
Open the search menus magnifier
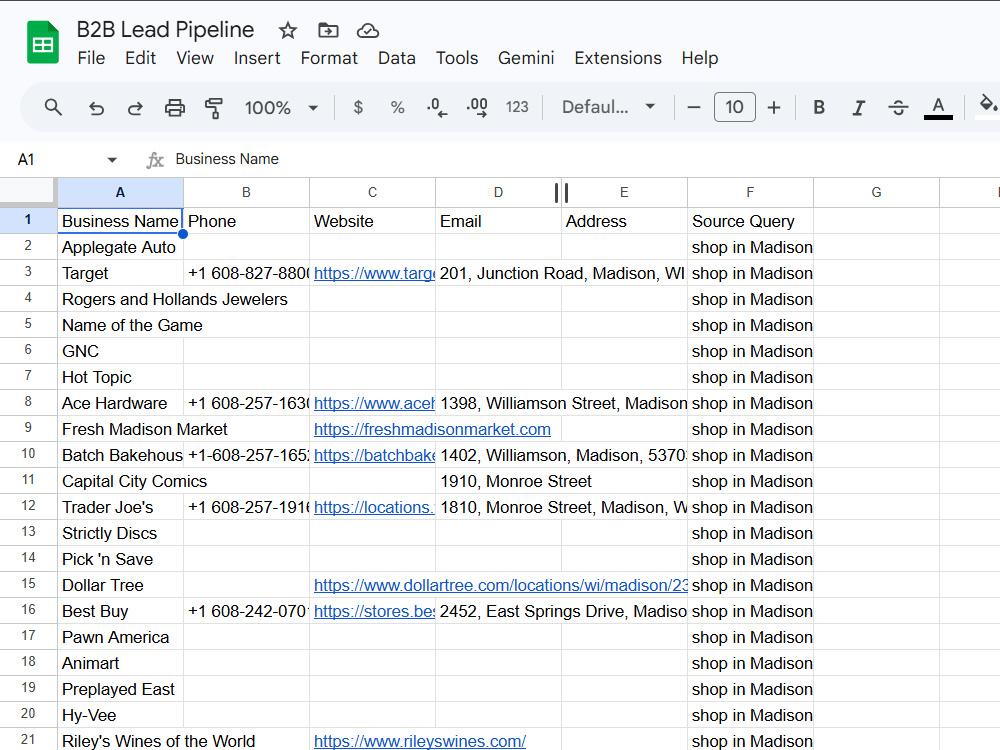54,107
